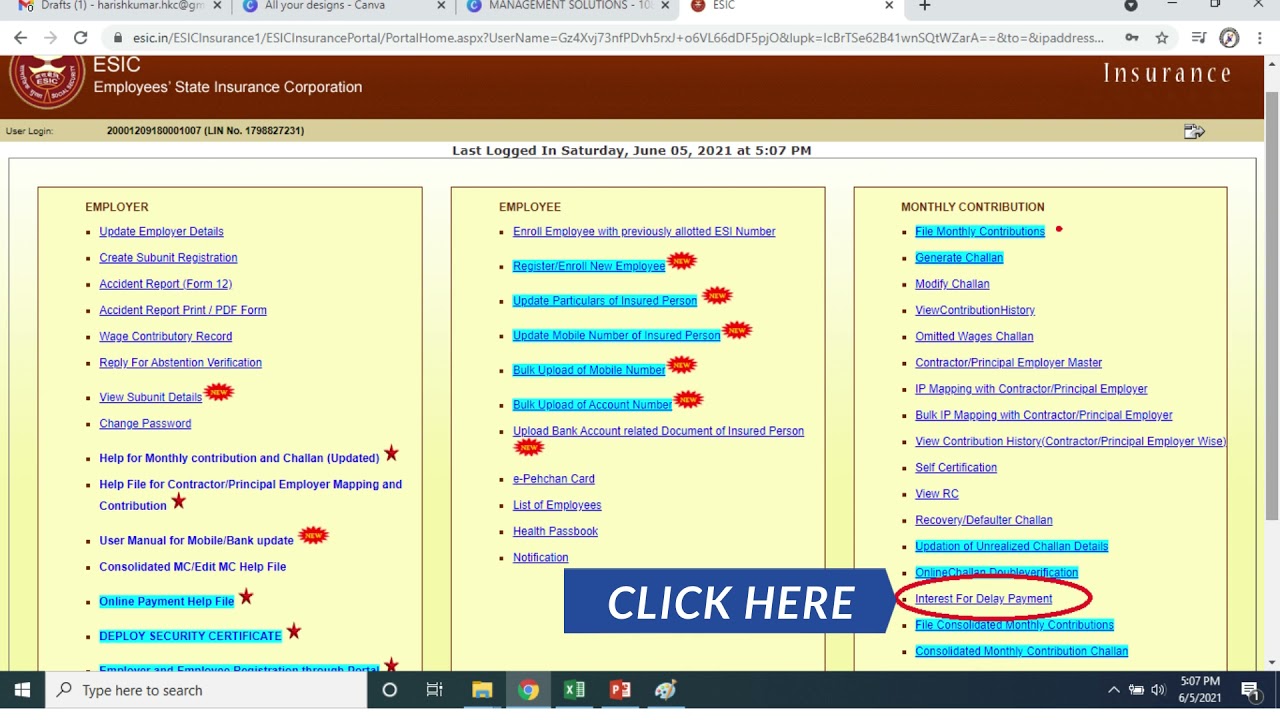
Task: Show hidden system tray icons
Action: pos(1114,690)
